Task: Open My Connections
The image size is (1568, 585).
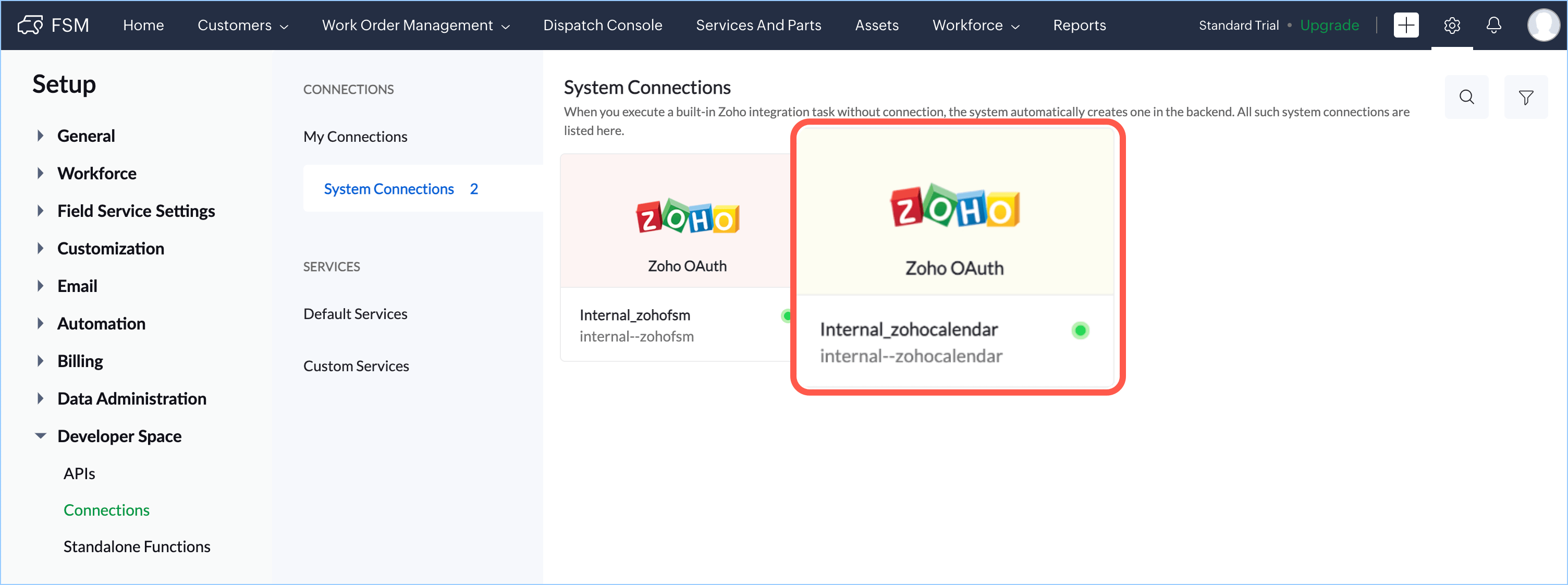Action: [x=356, y=137]
